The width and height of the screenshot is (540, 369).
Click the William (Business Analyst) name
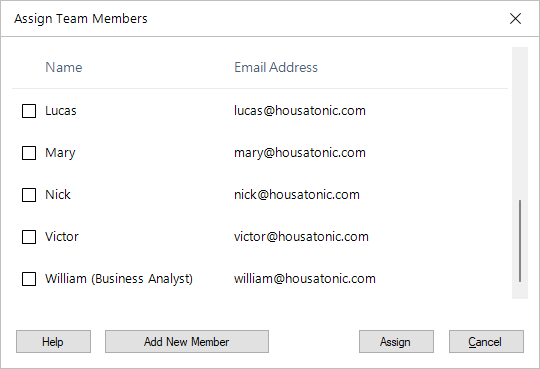coord(119,279)
